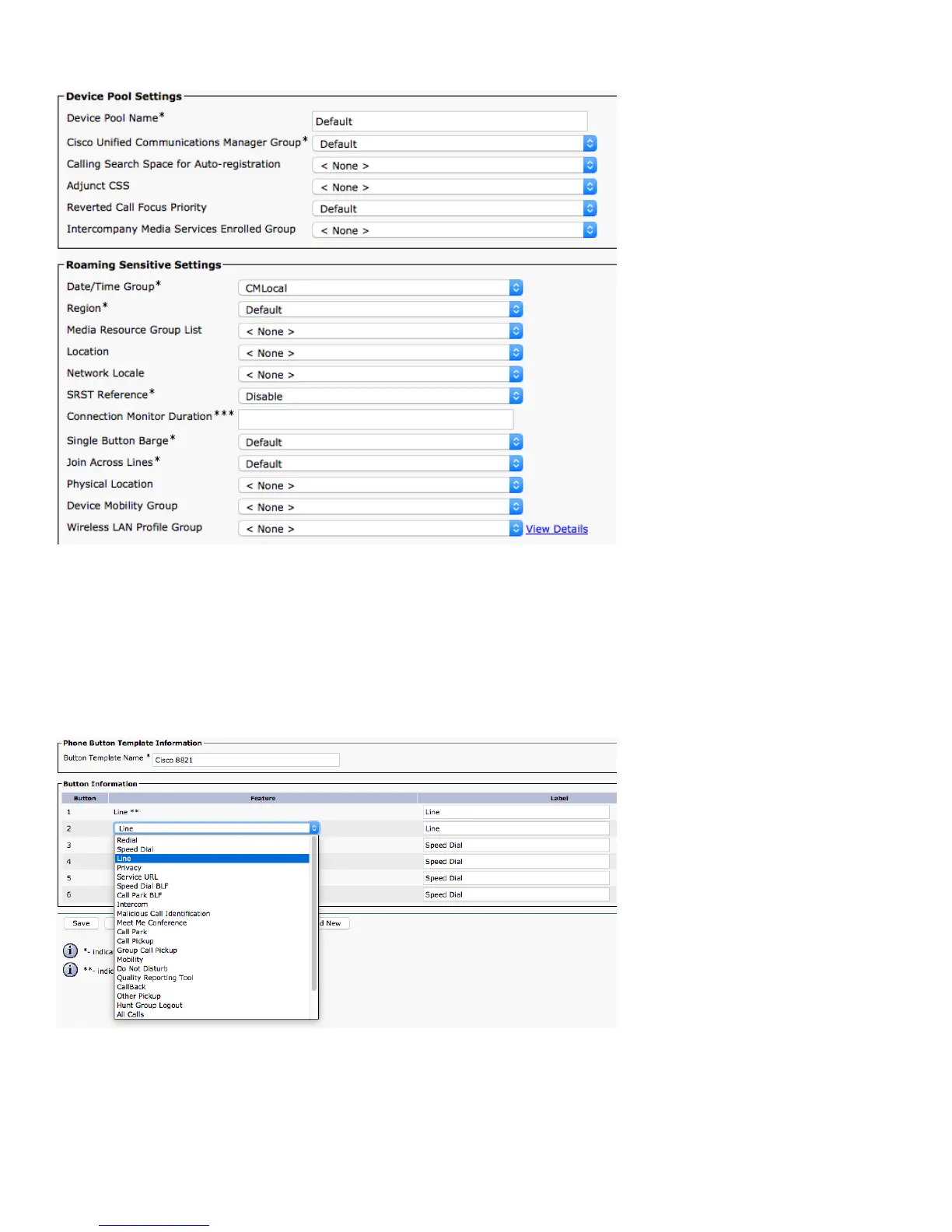Open Media Resource Group List dropdown
Viewport: 952px width, 1232px height.
point(380,331)
